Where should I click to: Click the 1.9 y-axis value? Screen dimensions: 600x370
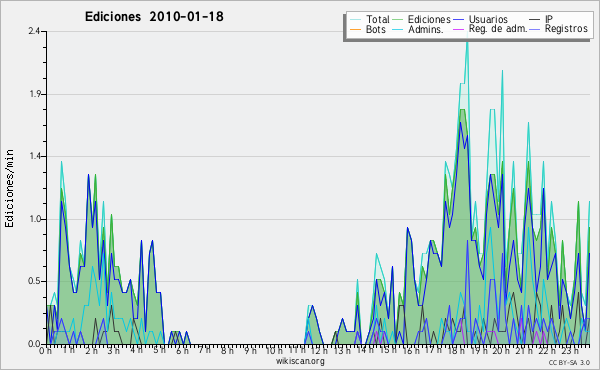tap(35, 94)
